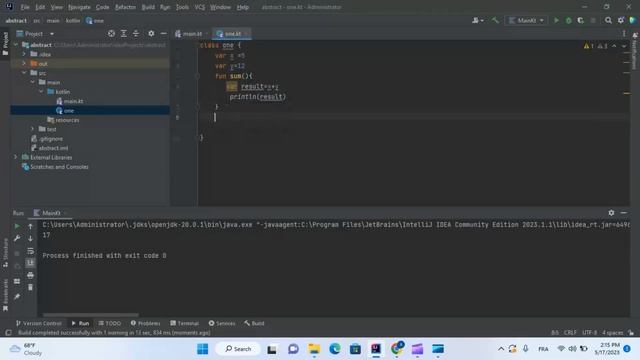Start debugging with the bug icon

pos(568,20)
